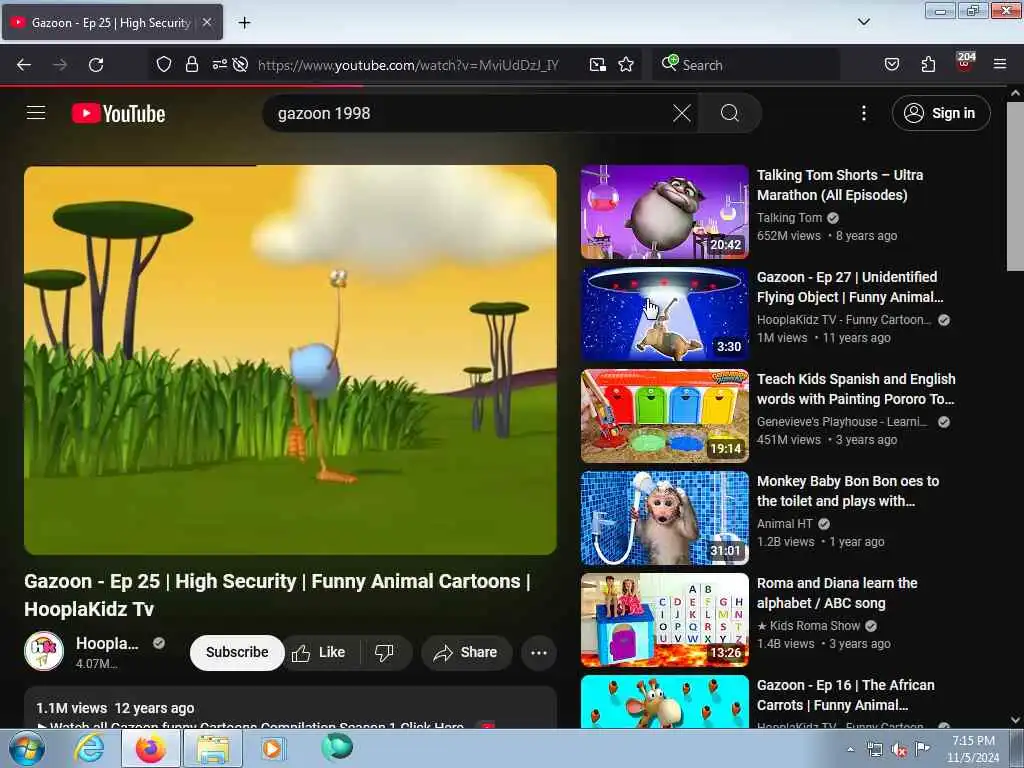The width and height of the screenshot is (1024, 768).
Task: Open Talking Tom Shorts Ultra Marathon title
Action: coord(840,185)
